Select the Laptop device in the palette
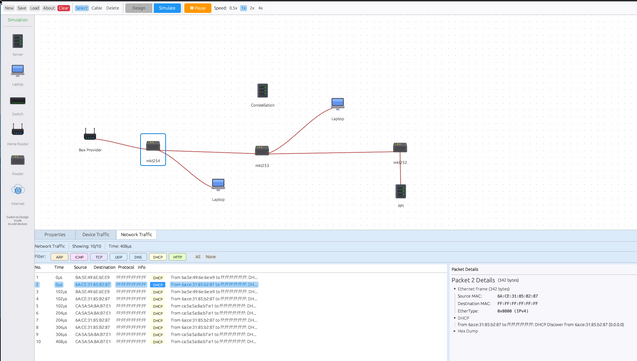The height and width of the screenshot is (361, 637). (x=17, y=71)
